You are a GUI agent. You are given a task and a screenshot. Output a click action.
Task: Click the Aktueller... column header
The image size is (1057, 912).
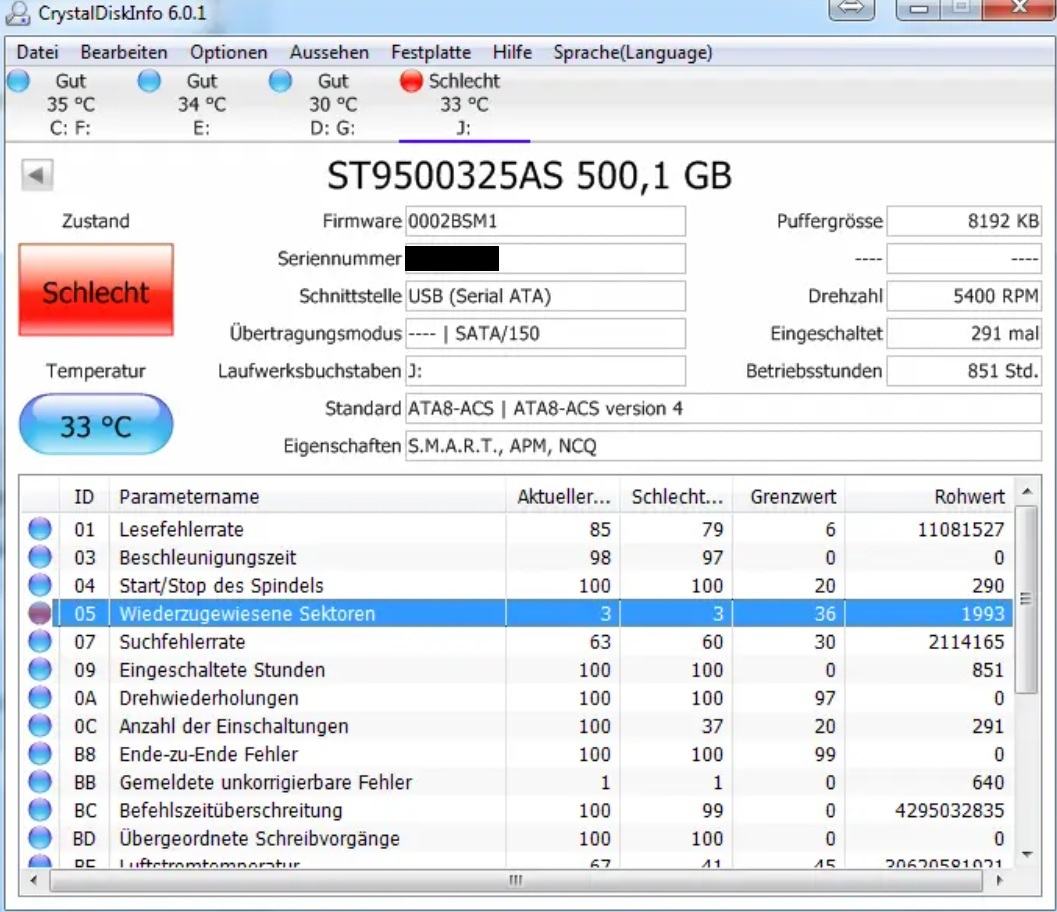point(563,497)
